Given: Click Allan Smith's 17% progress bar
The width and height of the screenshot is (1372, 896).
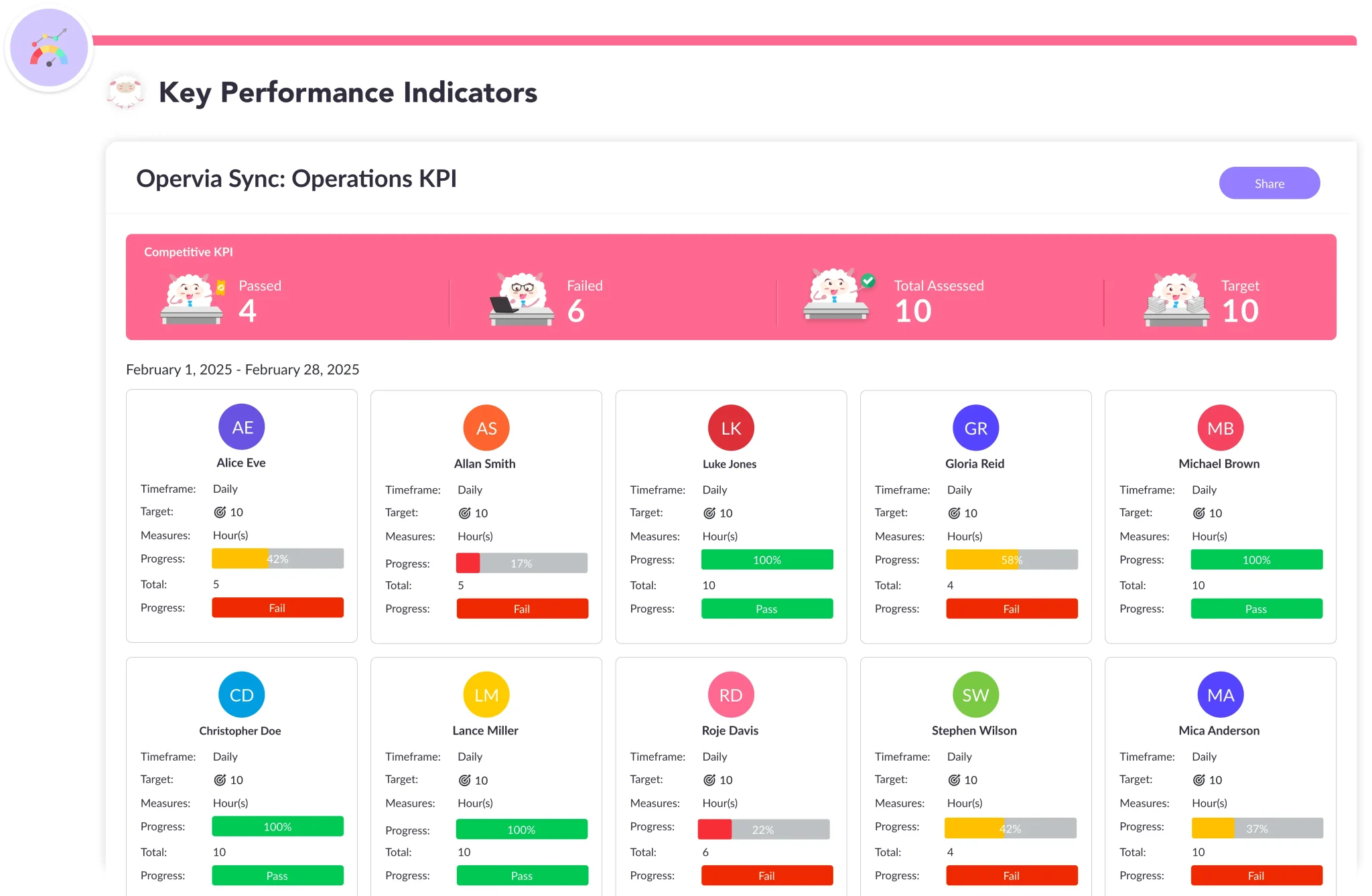Looking at the screenshot, I should [521, 563].
